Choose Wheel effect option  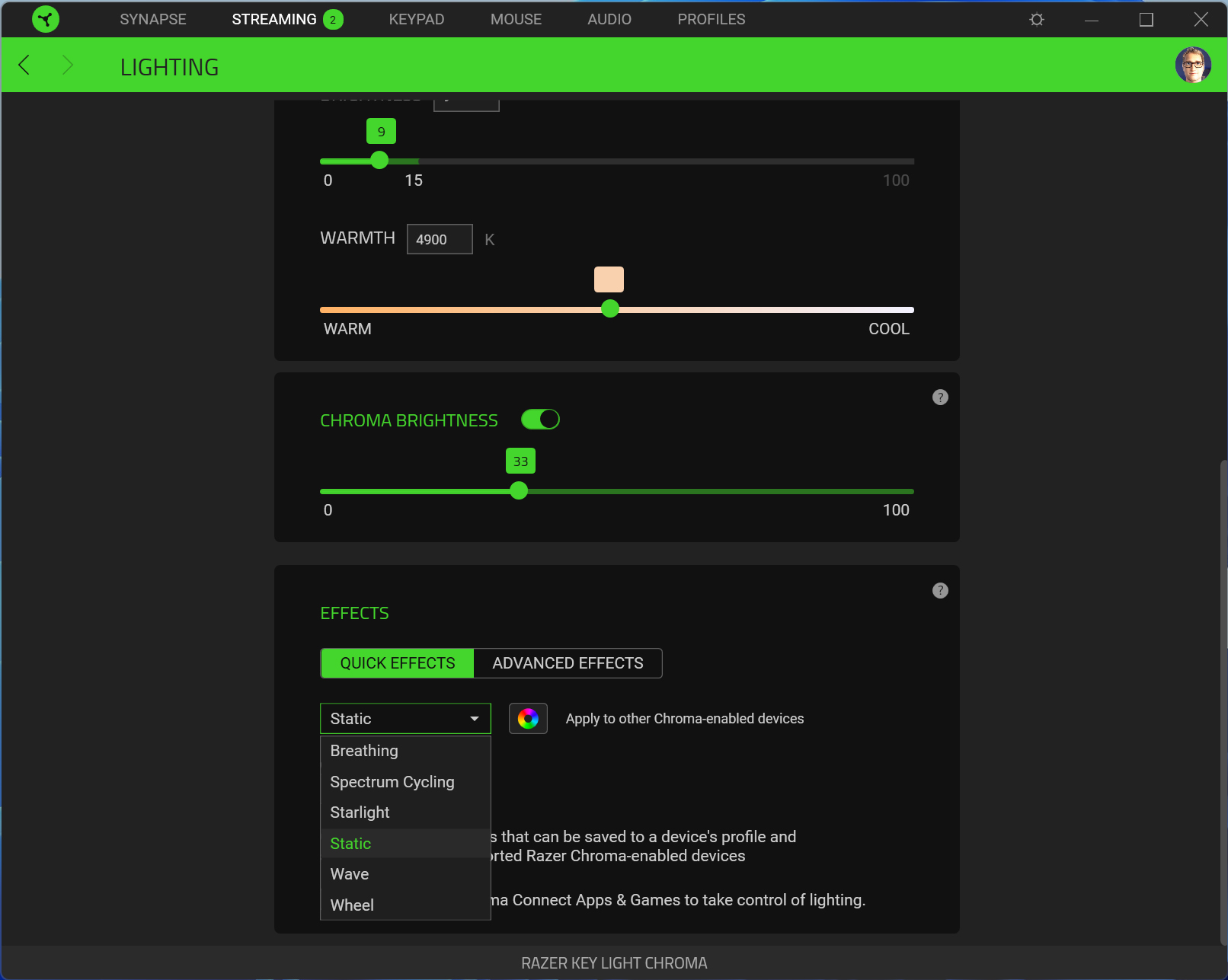[405, 905]
